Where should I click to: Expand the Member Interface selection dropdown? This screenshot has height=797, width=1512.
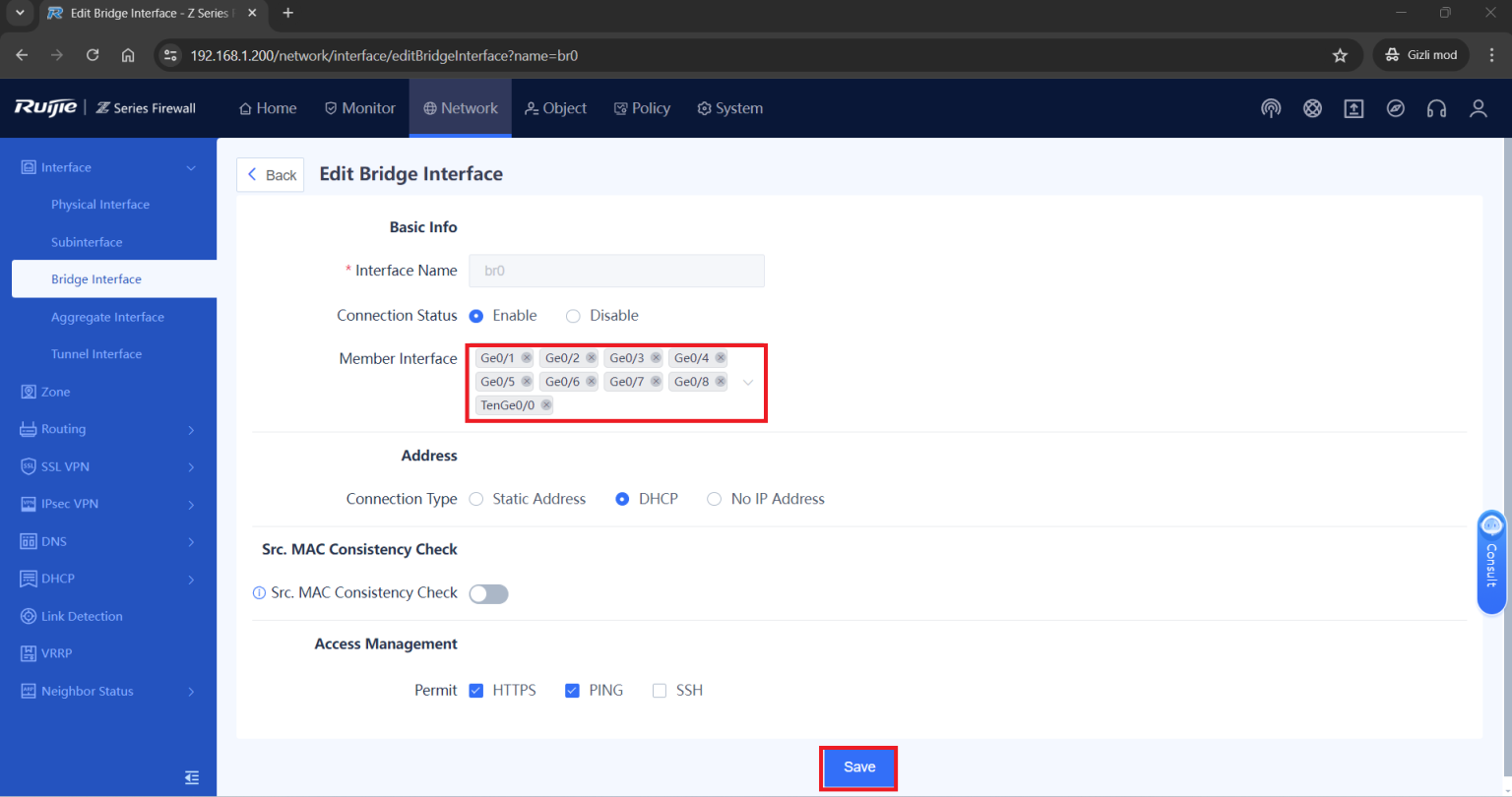(747, 382)
